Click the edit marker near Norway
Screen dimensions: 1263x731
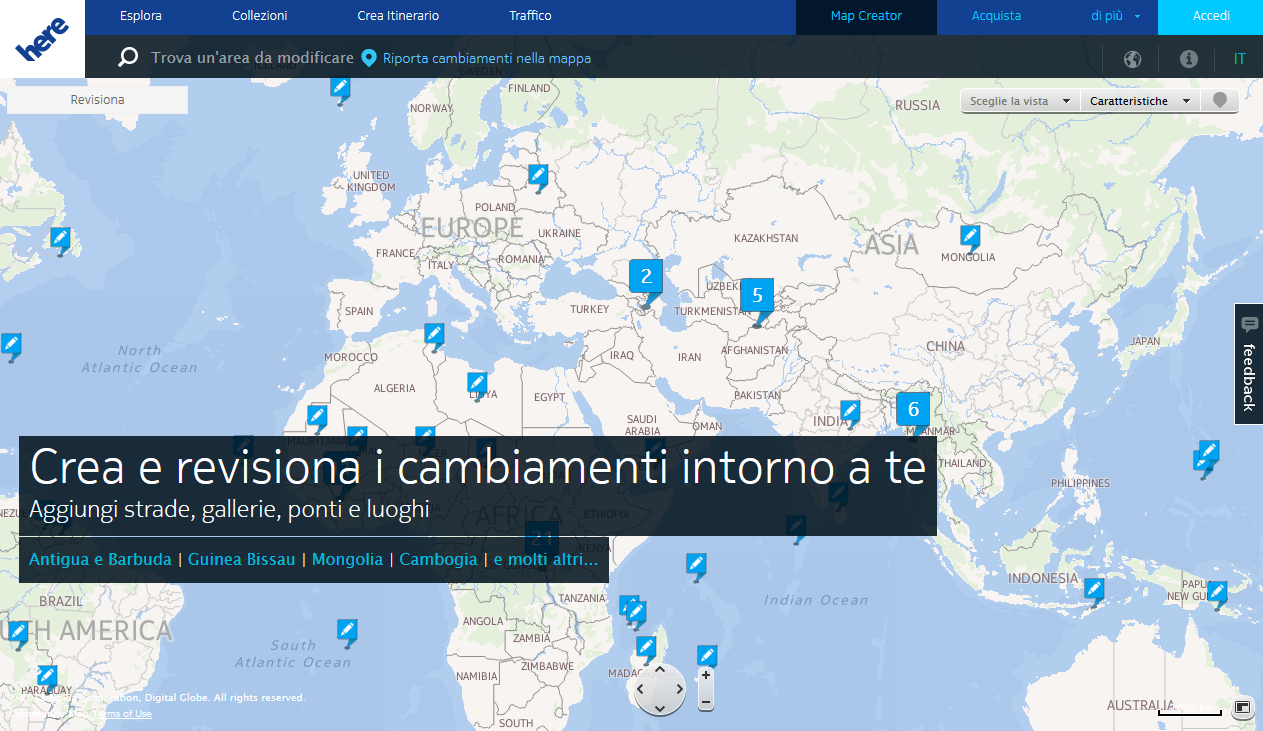(x=341, y=89)
